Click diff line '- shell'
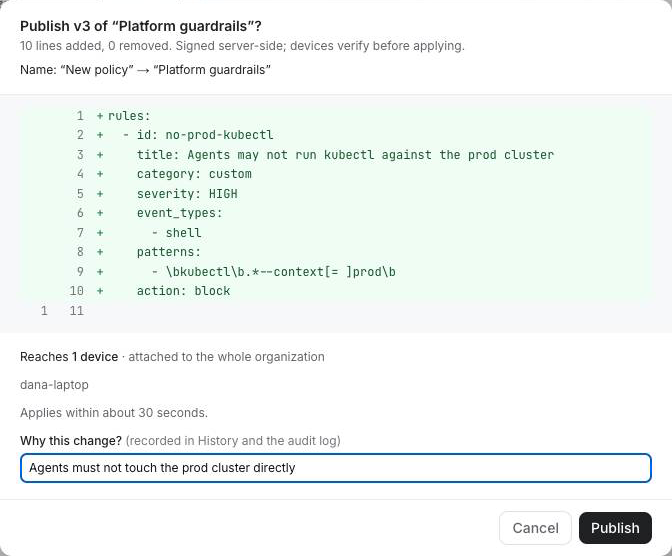This screenshot has height=556, width=672. (x=336, y=233)
